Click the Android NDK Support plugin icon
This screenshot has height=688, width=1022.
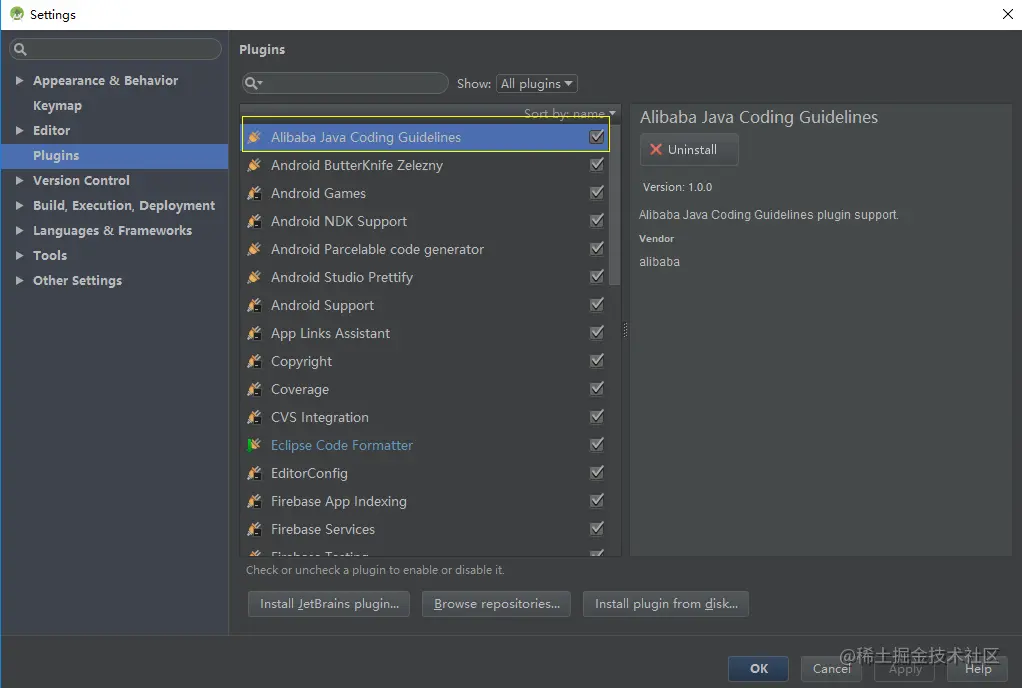[254, 222]
